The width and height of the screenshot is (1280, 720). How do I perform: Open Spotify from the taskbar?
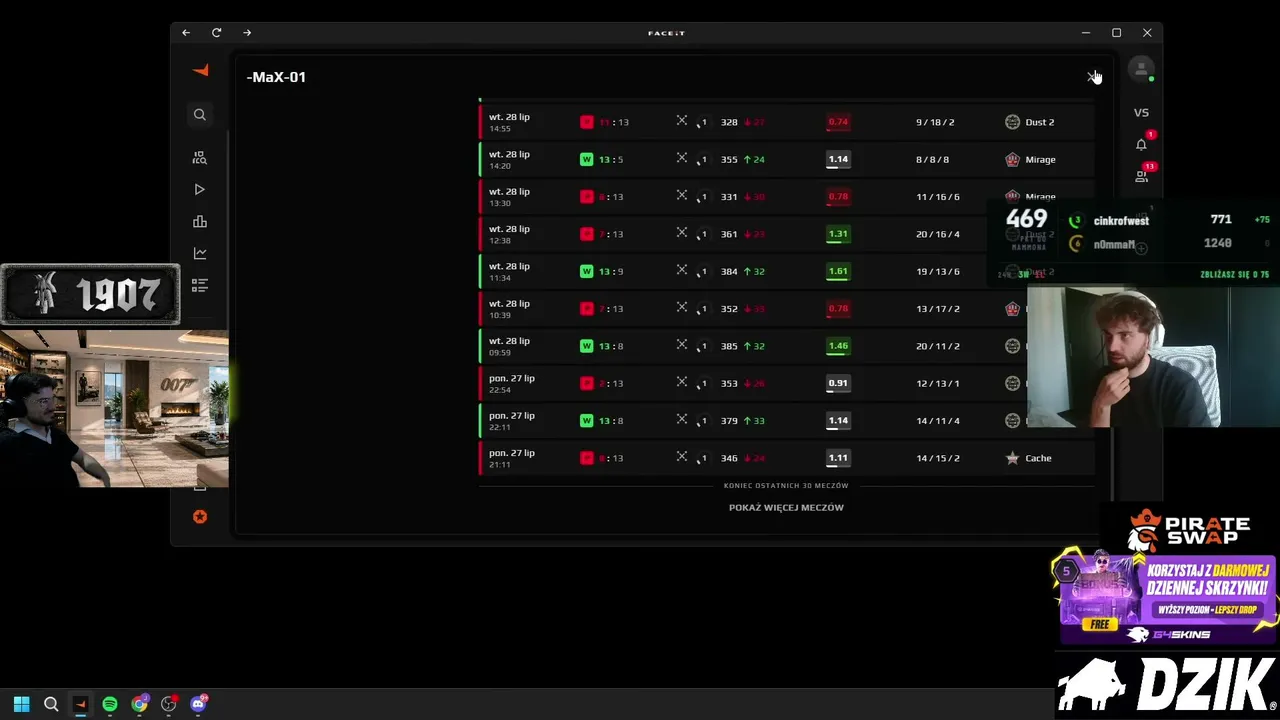coord(110,704)
